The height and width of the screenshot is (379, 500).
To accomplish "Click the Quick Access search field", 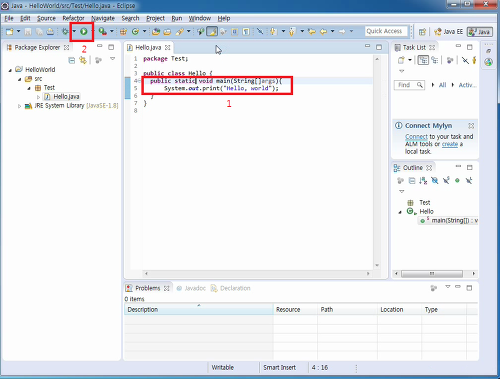I will [386, 31].
